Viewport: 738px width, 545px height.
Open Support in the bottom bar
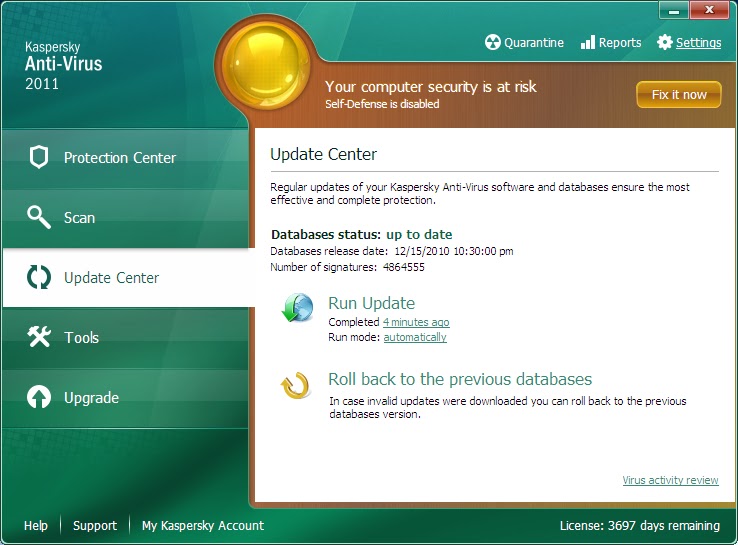95,525
